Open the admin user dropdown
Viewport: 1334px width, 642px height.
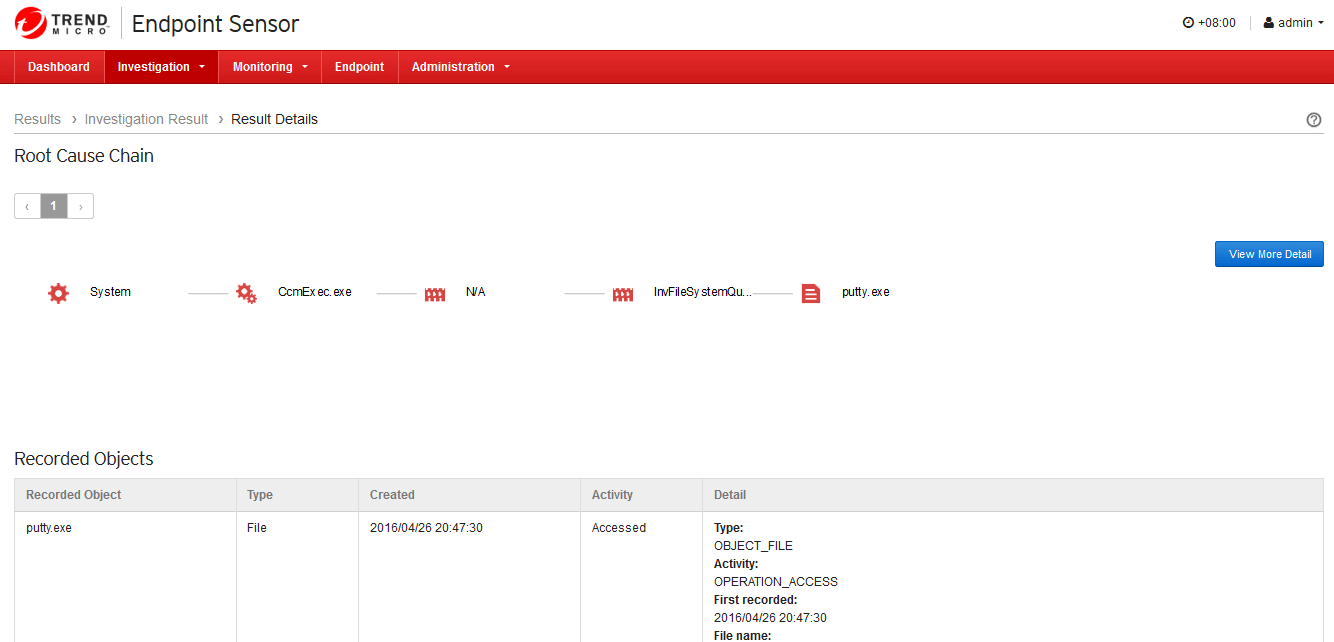[1294, 23]
